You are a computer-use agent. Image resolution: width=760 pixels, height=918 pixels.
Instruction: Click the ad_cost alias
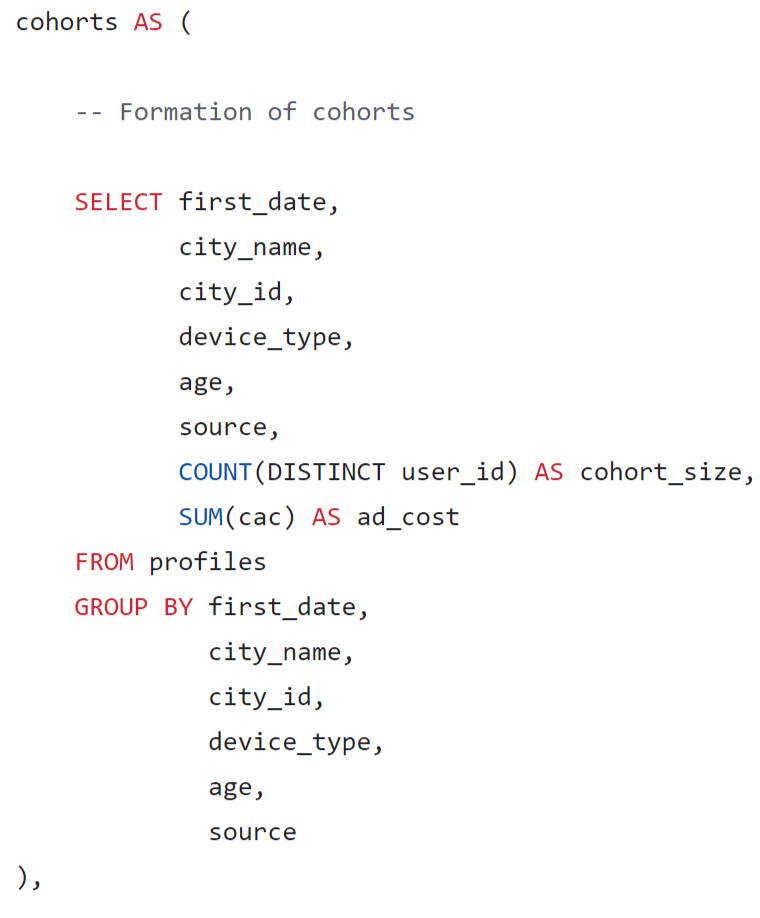pyautogui.click(x=407, y=517)
